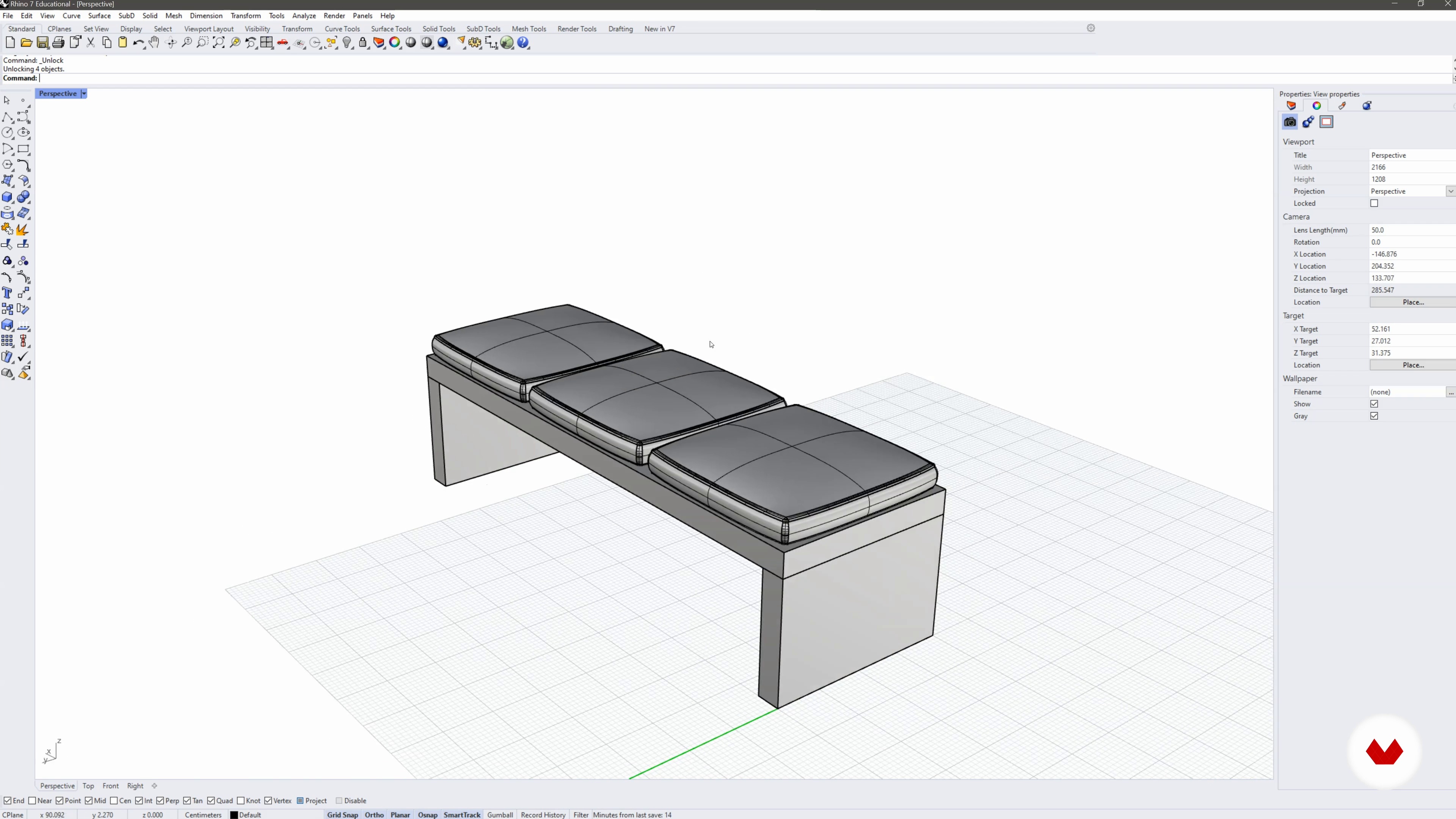Switch to the Right viewport tab
Viewport: 1456px width, 819px height.
(x=135, y=786)
